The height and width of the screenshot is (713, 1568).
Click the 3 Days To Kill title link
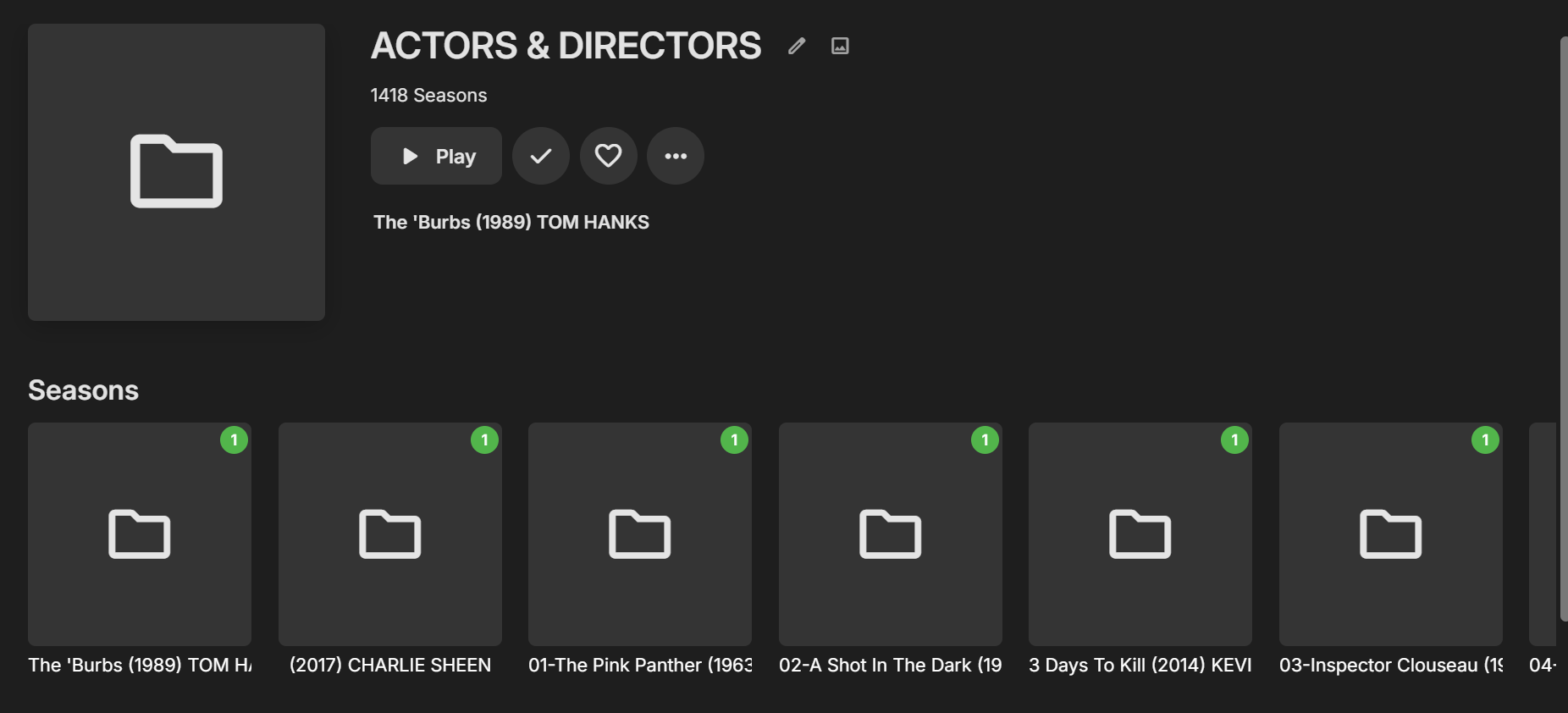(x=1140, y=666)
